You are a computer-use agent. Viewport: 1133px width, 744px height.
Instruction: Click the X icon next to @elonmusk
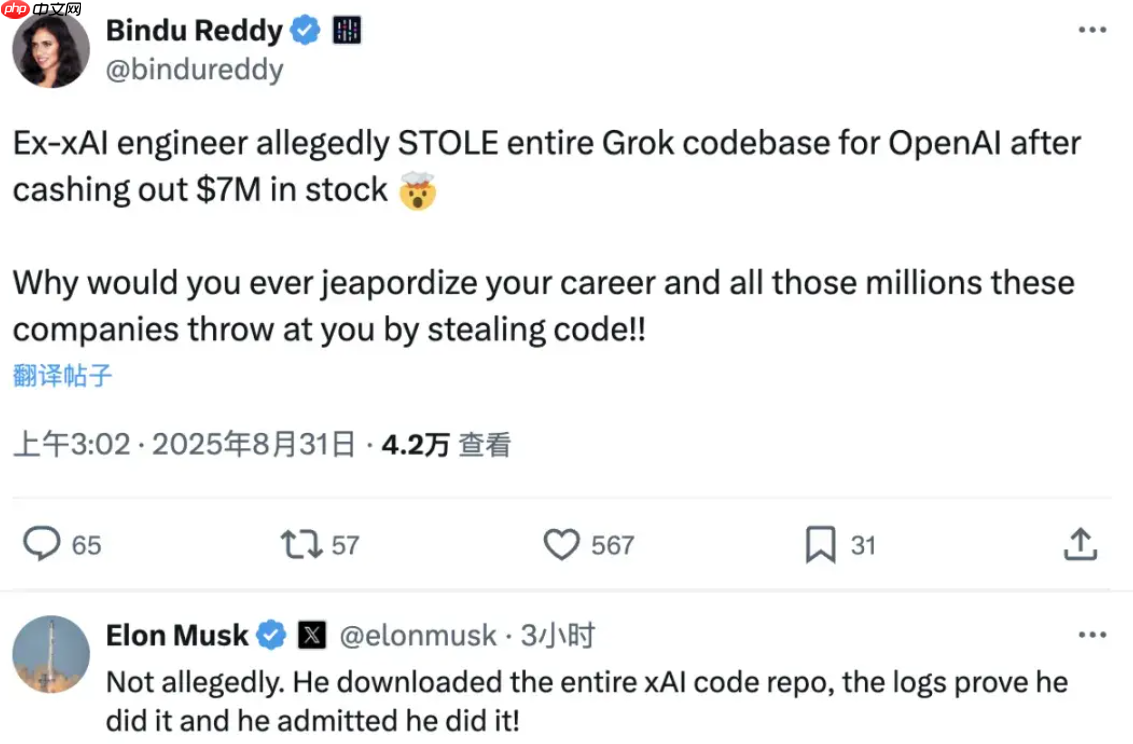pyautogui.click(x=313, y=634)
